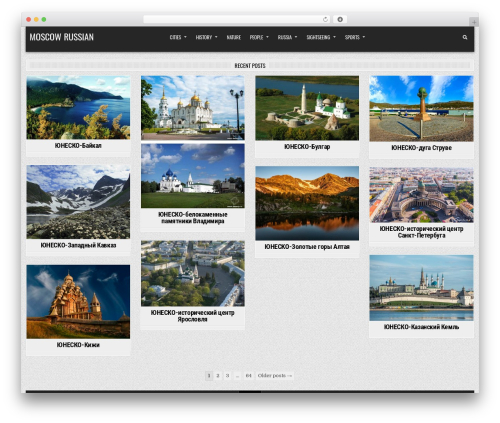Viewport: 500px width, 423px height.
Task: Select pagination page 1
Action: point(209,376)
